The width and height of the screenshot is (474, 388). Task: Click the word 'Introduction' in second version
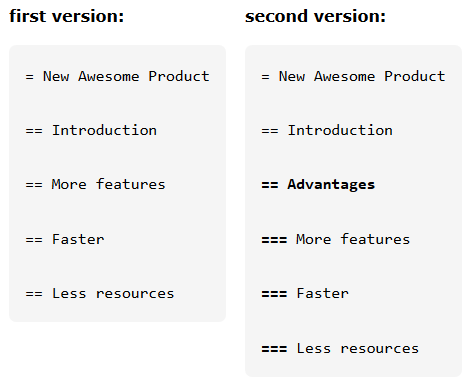(x=340, y=130)
